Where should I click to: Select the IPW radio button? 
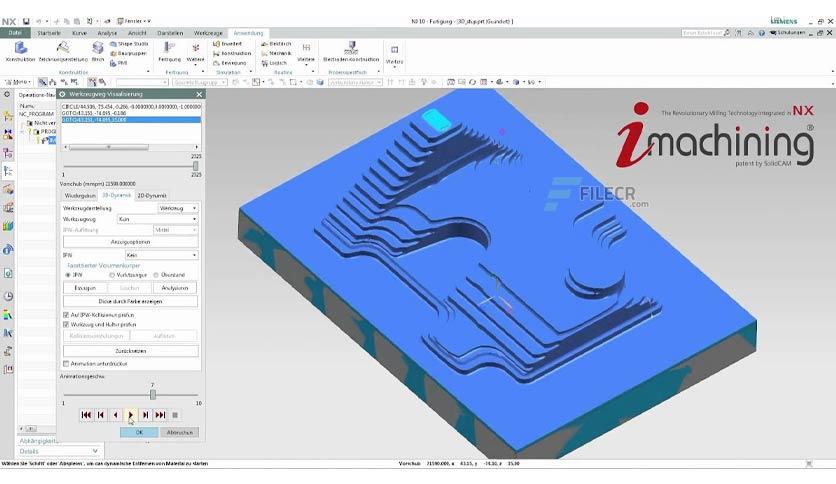click(68, 275)
